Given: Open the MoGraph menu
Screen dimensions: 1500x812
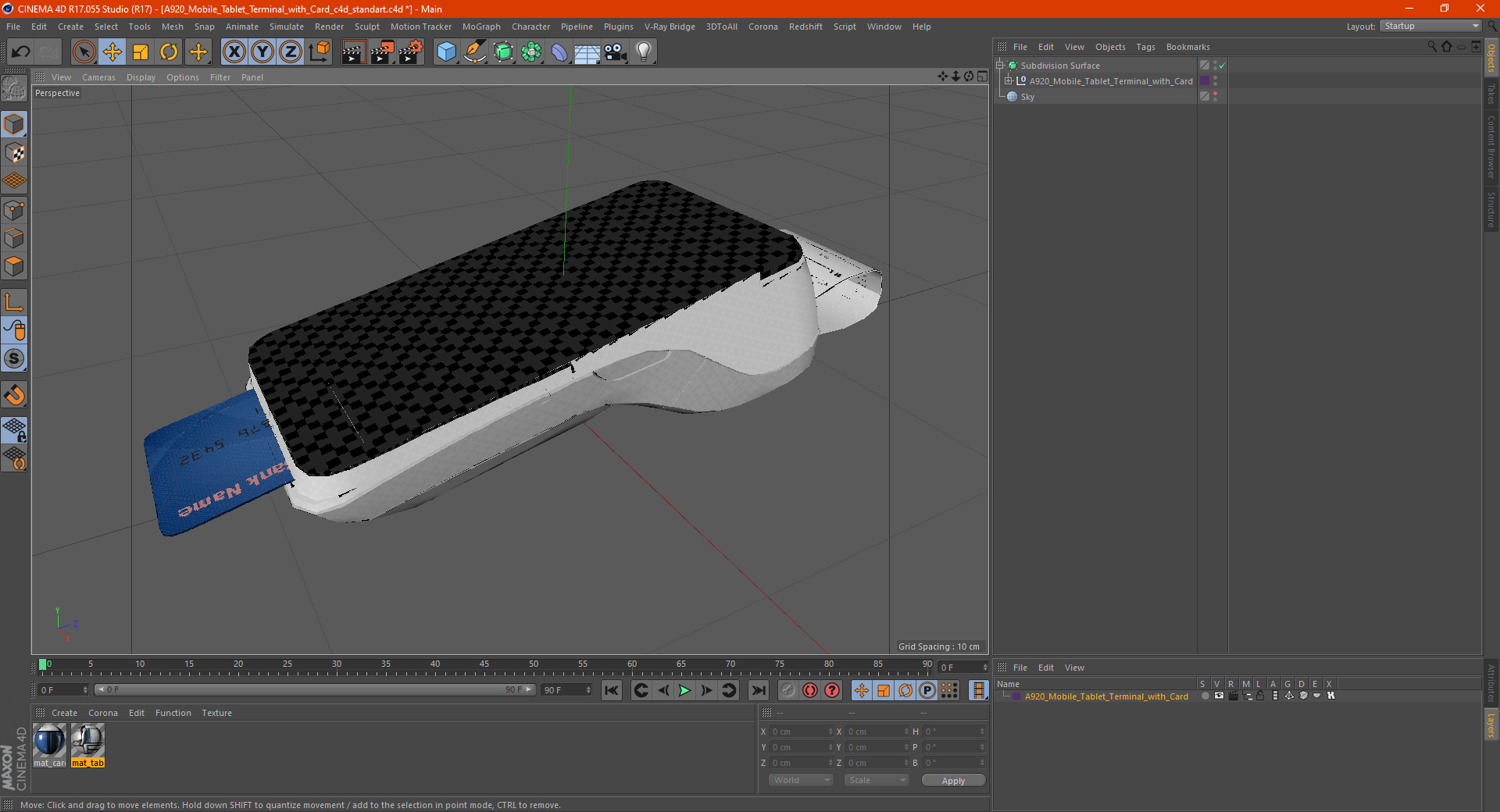Looking at the screenshot, I should 481,27.
